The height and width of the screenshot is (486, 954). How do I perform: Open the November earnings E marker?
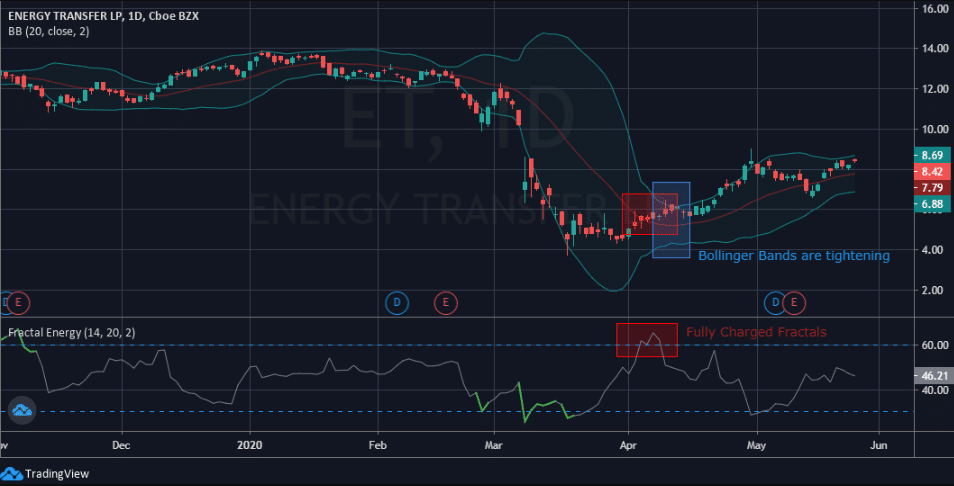point(18,301)
